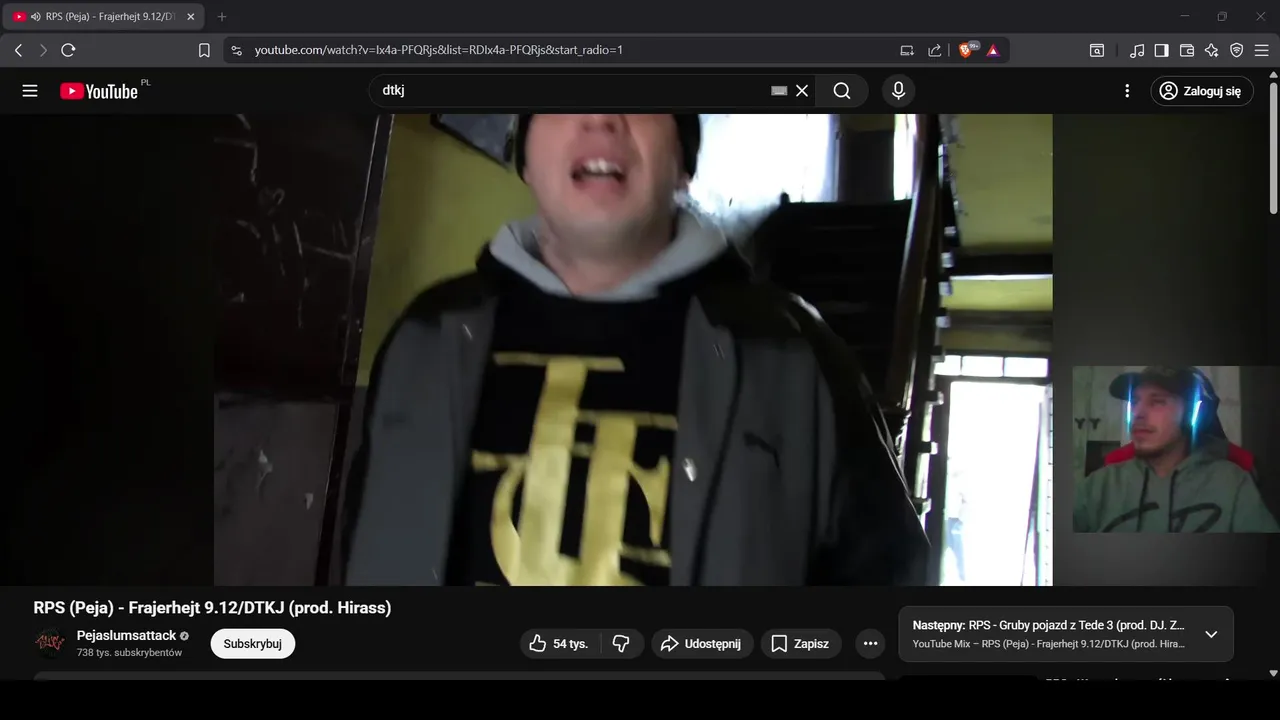Focus the address bar showing the youtube.com URL
The width and height of the screenshot is (1280, 720).
click(x=560, y=50)
